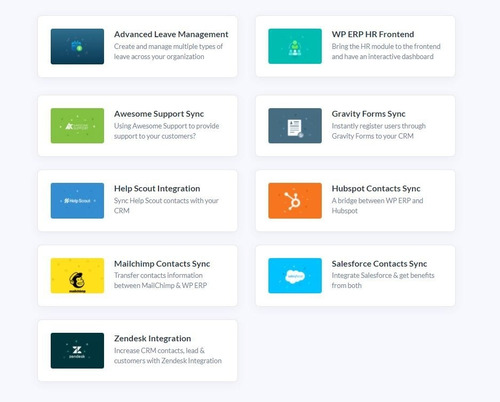Open the Awesome Support Sync title
The height and width of the screenshot is (402, 500).
(159, 114)
